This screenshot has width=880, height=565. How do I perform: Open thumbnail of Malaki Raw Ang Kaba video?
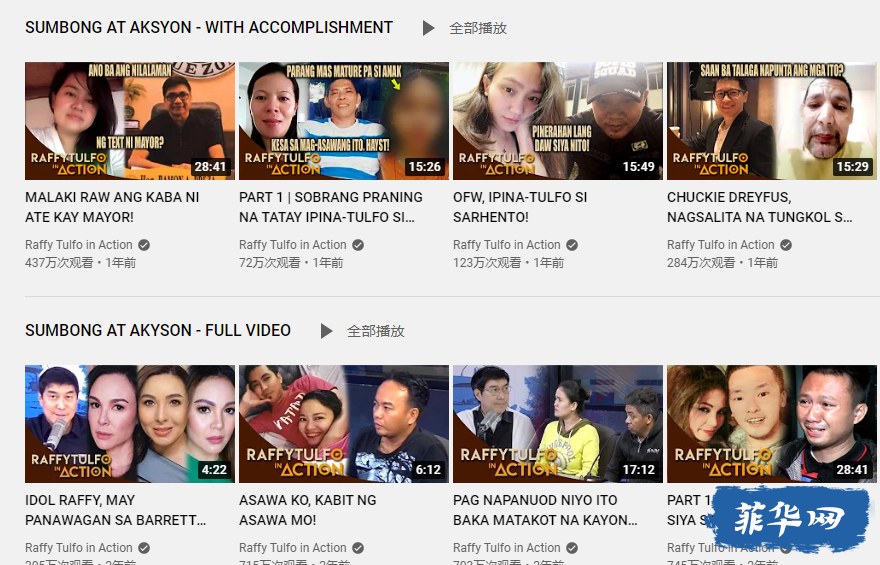pyautogui.click(x=130, y=121)
